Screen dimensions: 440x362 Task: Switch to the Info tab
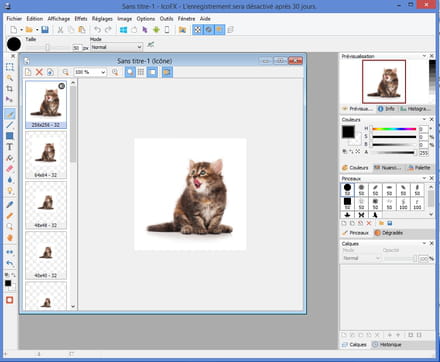point(386,109)
